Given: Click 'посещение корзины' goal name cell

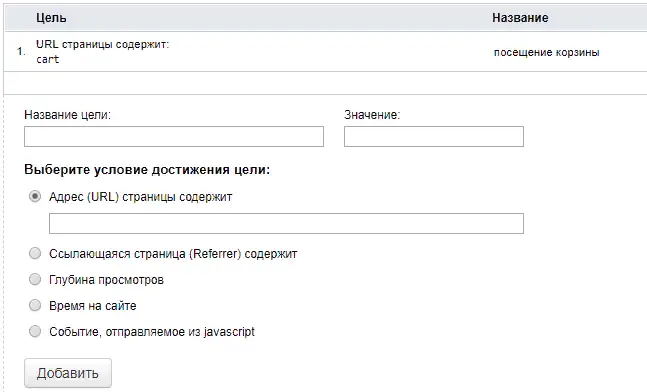Looking at the screenshot, I should point(546,52).
